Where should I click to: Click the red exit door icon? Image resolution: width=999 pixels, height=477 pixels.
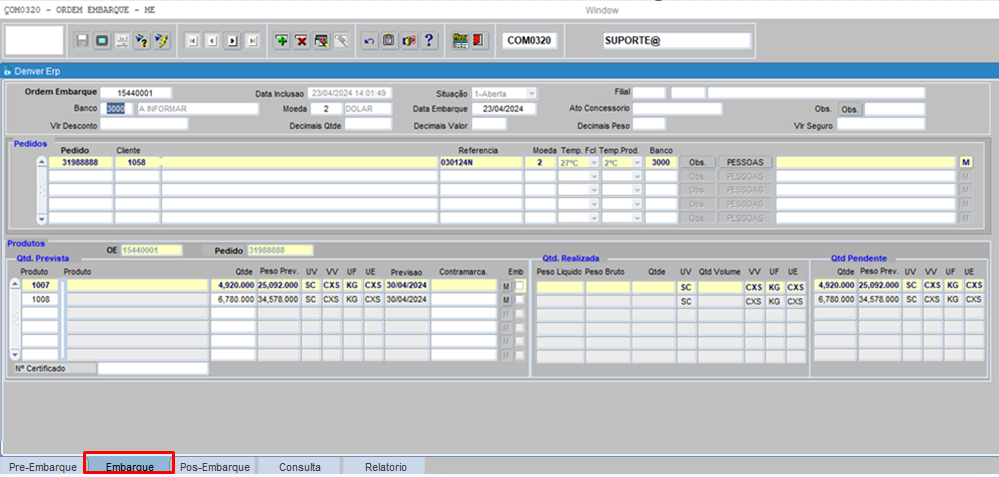pos(478,41)
